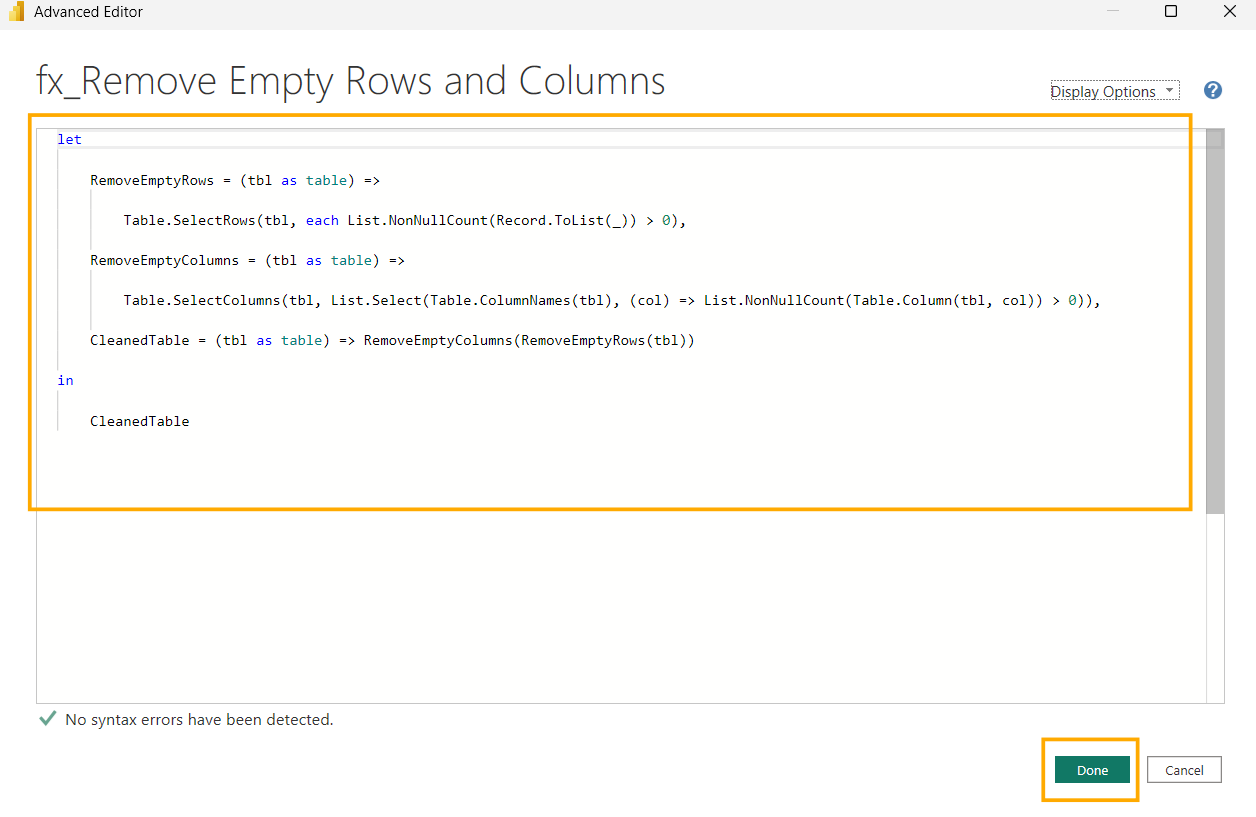1256x817 pixels.
Task: Click the 'Advanced Editor' window title text
Action: 88,12
